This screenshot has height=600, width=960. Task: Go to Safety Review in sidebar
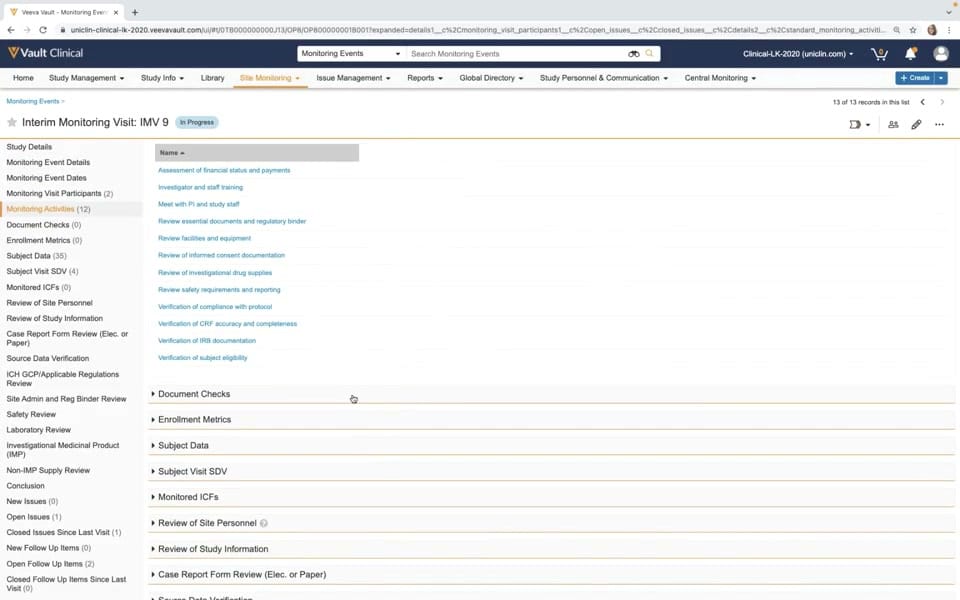pos(31,414)
